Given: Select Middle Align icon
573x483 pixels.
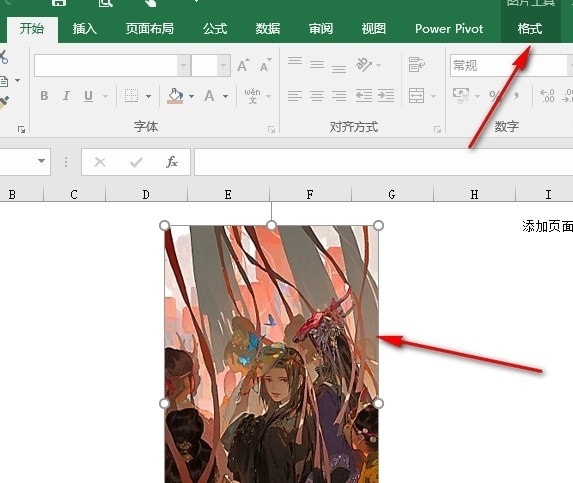Looking at the screenshot, I should click(317, 65).
